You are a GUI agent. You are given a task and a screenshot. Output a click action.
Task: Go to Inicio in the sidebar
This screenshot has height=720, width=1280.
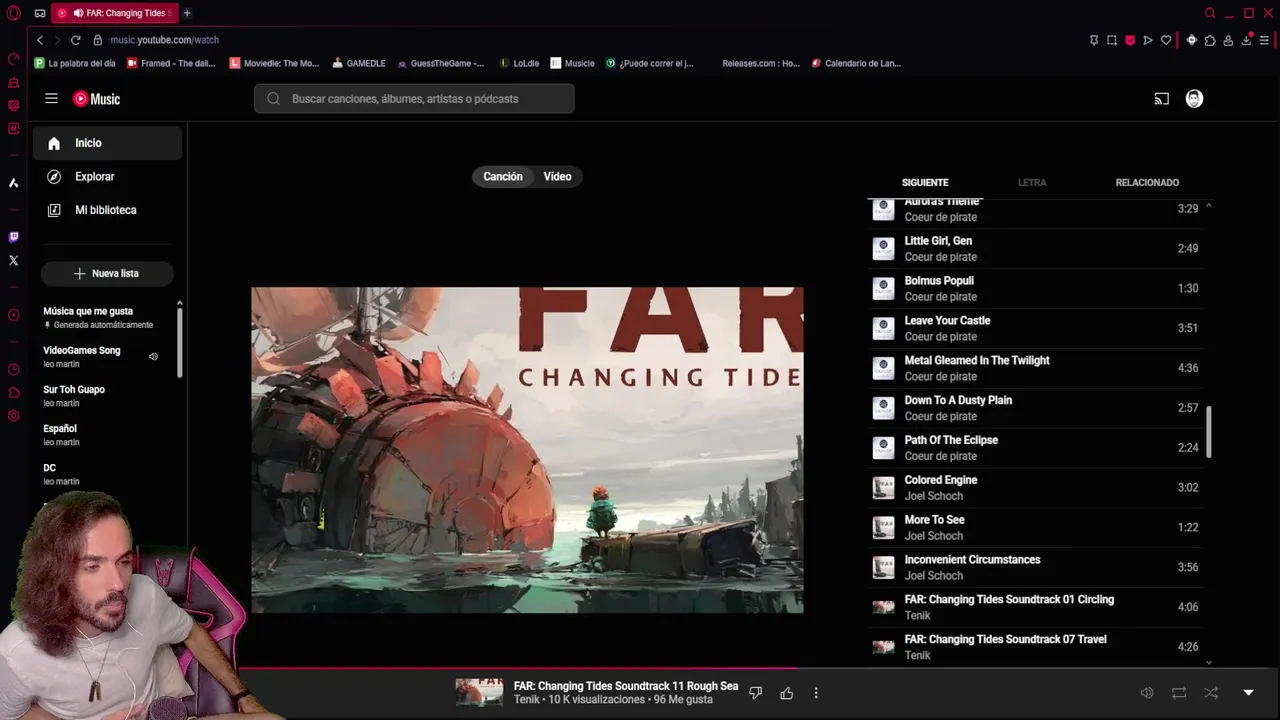[x=108, y=143]
